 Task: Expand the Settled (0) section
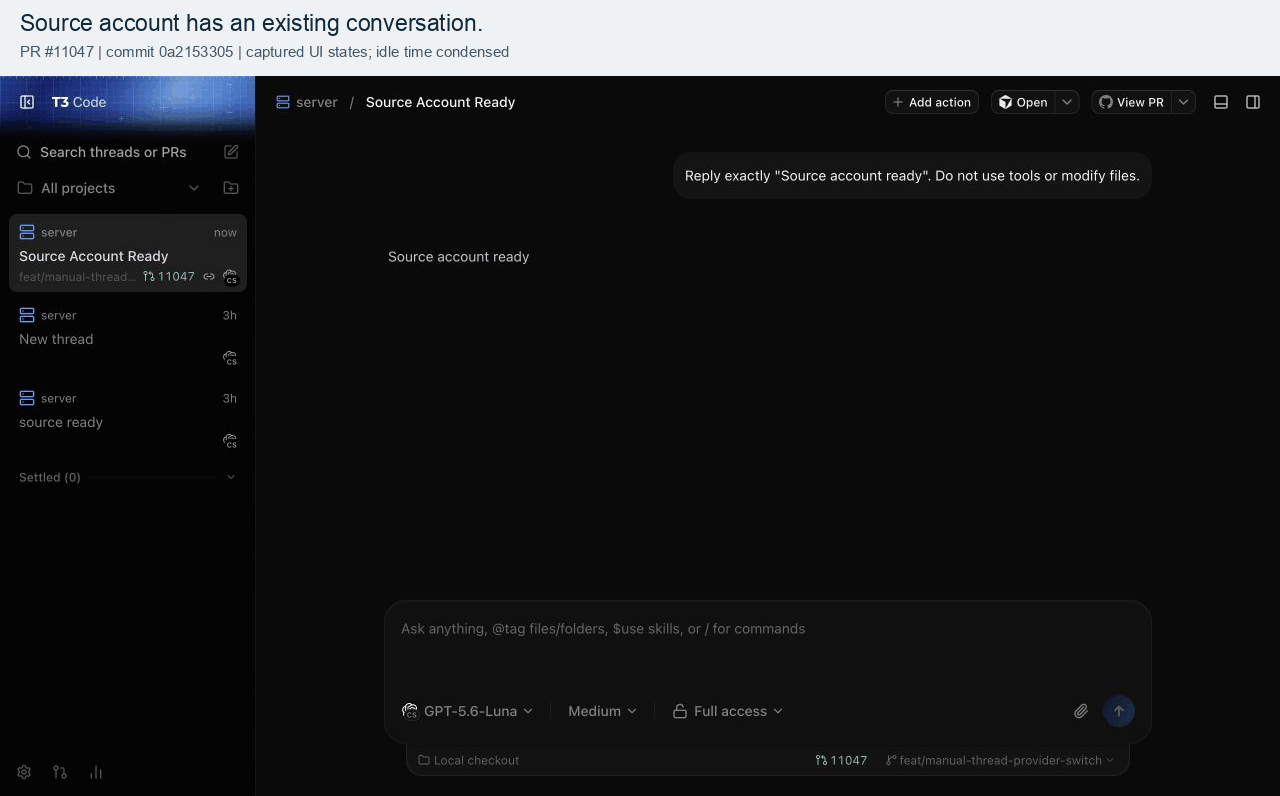click(128, 477)
